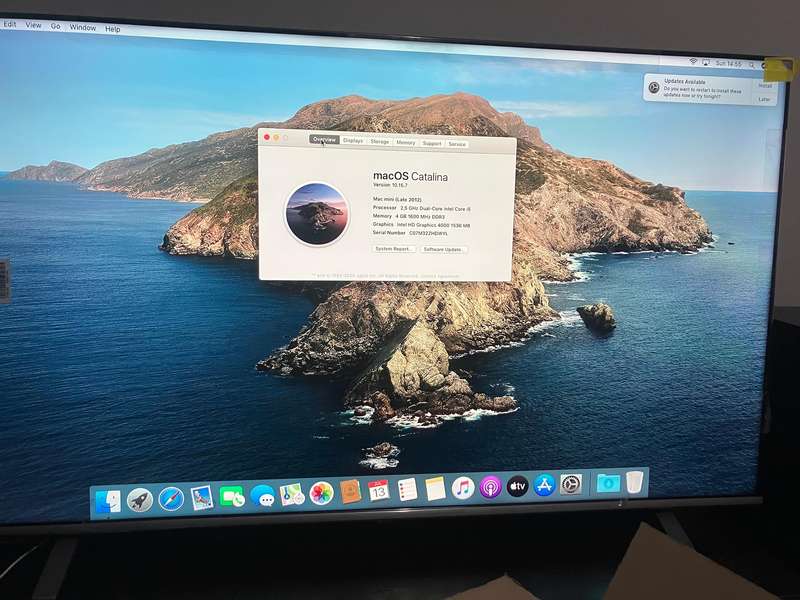Click the Wi-Fi status menu icon

tap(693, 61)
